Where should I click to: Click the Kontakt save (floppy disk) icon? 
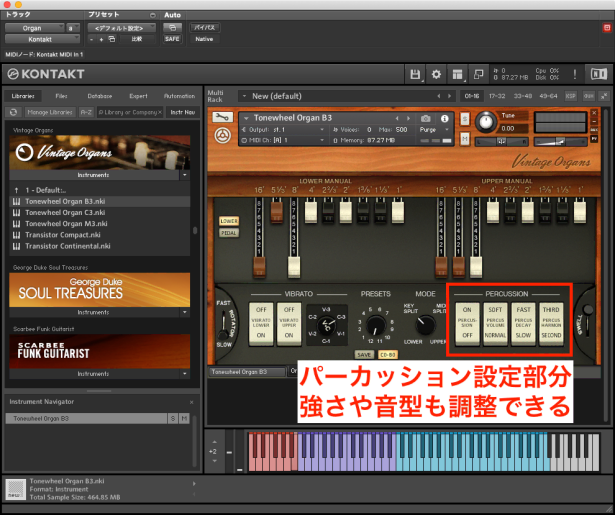pyautogui.click(x=415, y=74)
